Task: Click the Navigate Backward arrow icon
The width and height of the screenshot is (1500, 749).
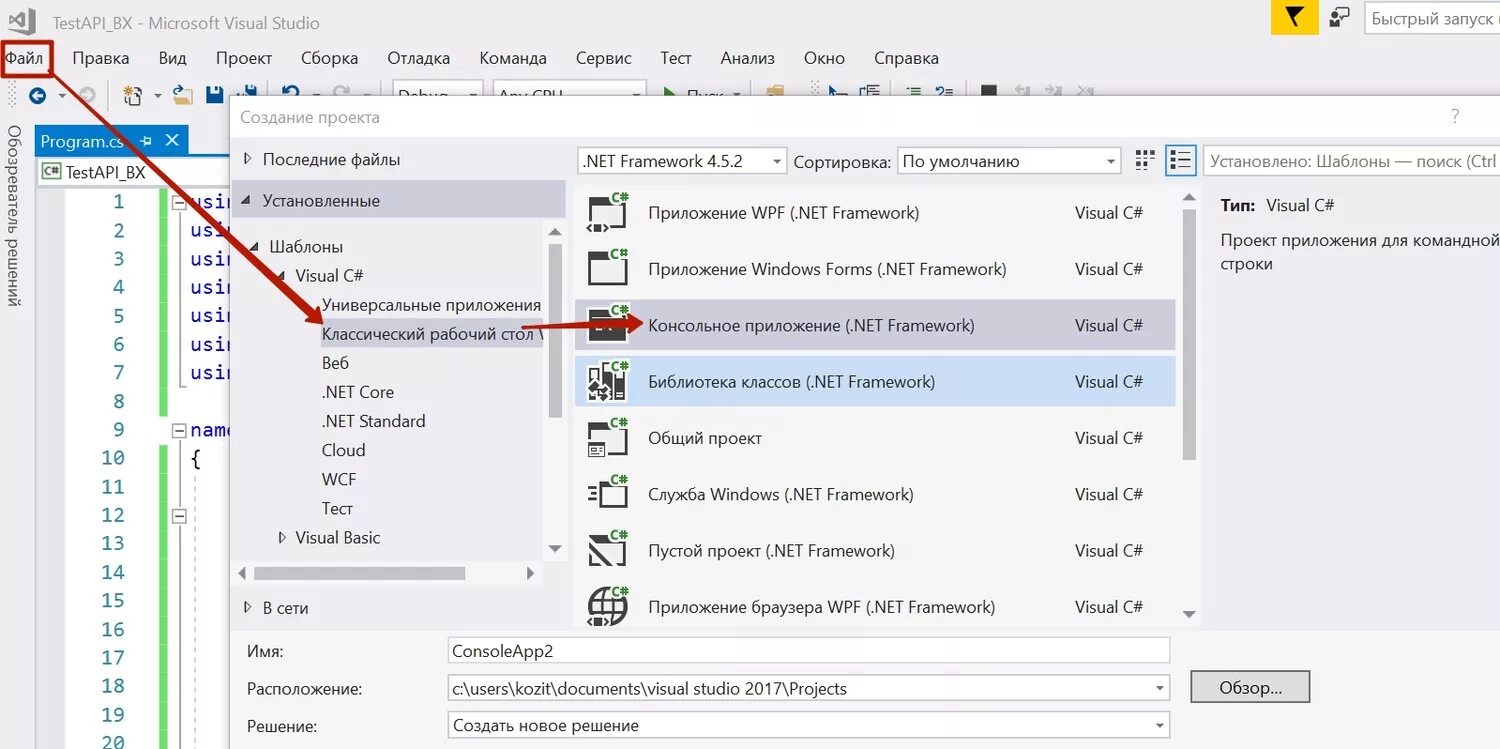Action: 37,95
